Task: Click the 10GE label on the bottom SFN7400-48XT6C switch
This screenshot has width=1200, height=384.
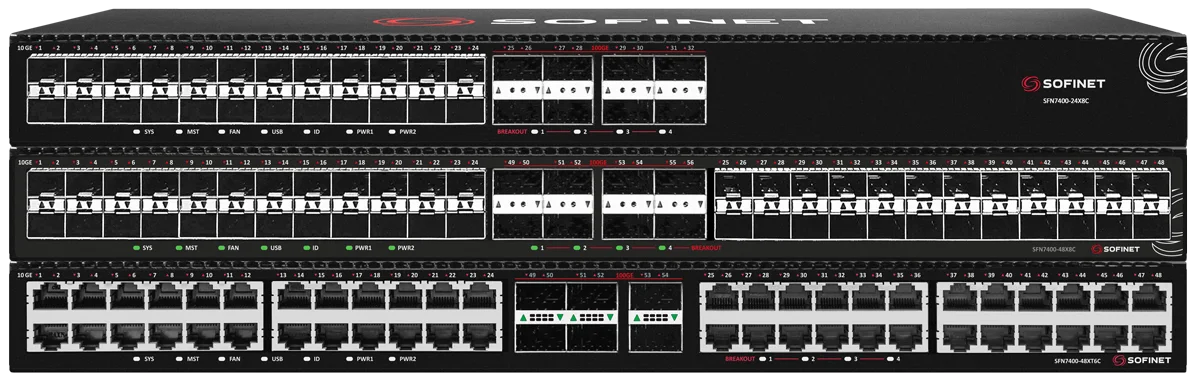Action: pyautogui.click(x=25, y=274)
